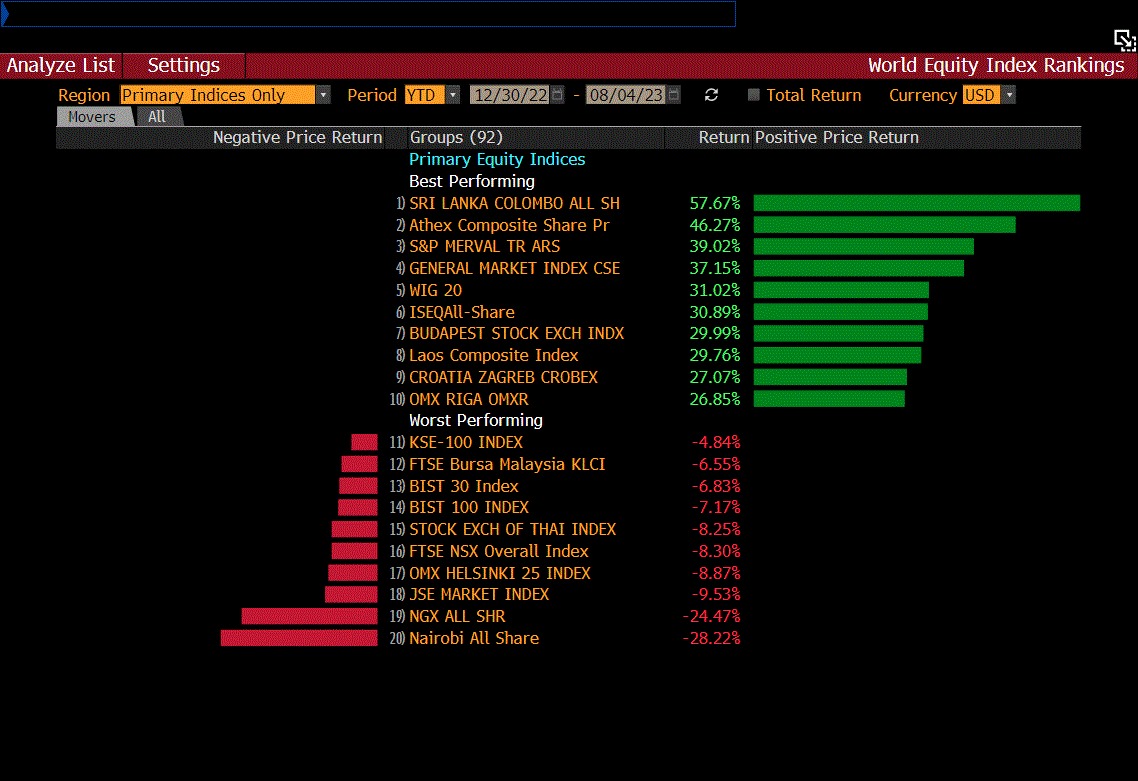Click the end date field 08/04/23
Image resolution: width=1138 pixels, height=781 pixels.
point(626,95)
